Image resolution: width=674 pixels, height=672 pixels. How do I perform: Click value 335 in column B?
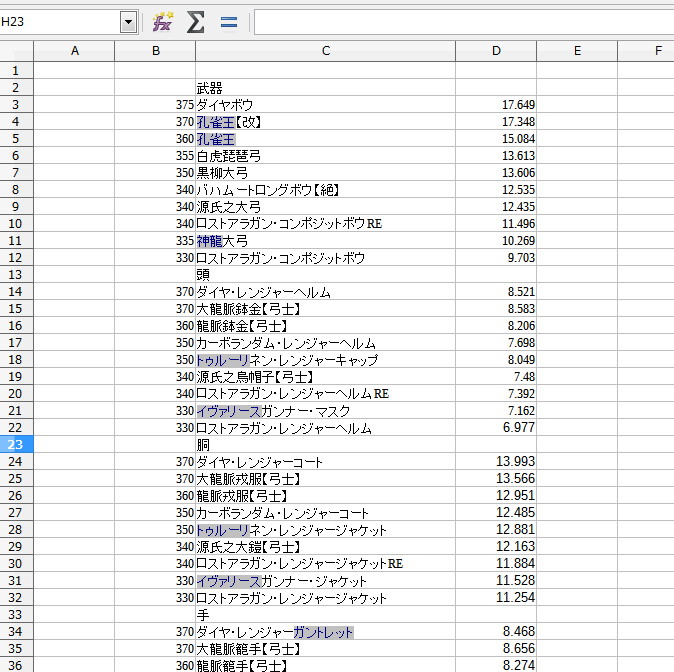click(185, 240)
